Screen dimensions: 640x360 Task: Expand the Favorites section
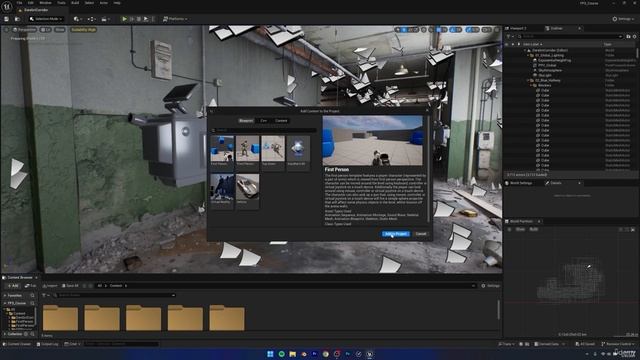5,296
